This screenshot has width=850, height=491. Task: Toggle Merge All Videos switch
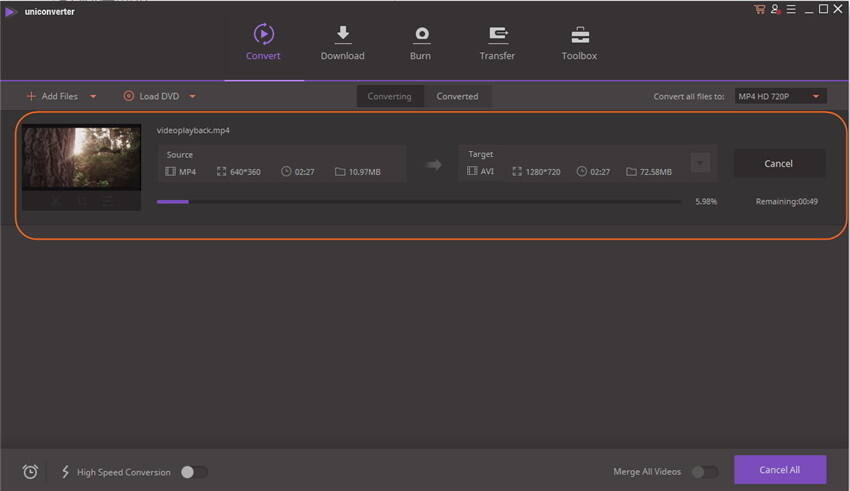coord(705,472)
